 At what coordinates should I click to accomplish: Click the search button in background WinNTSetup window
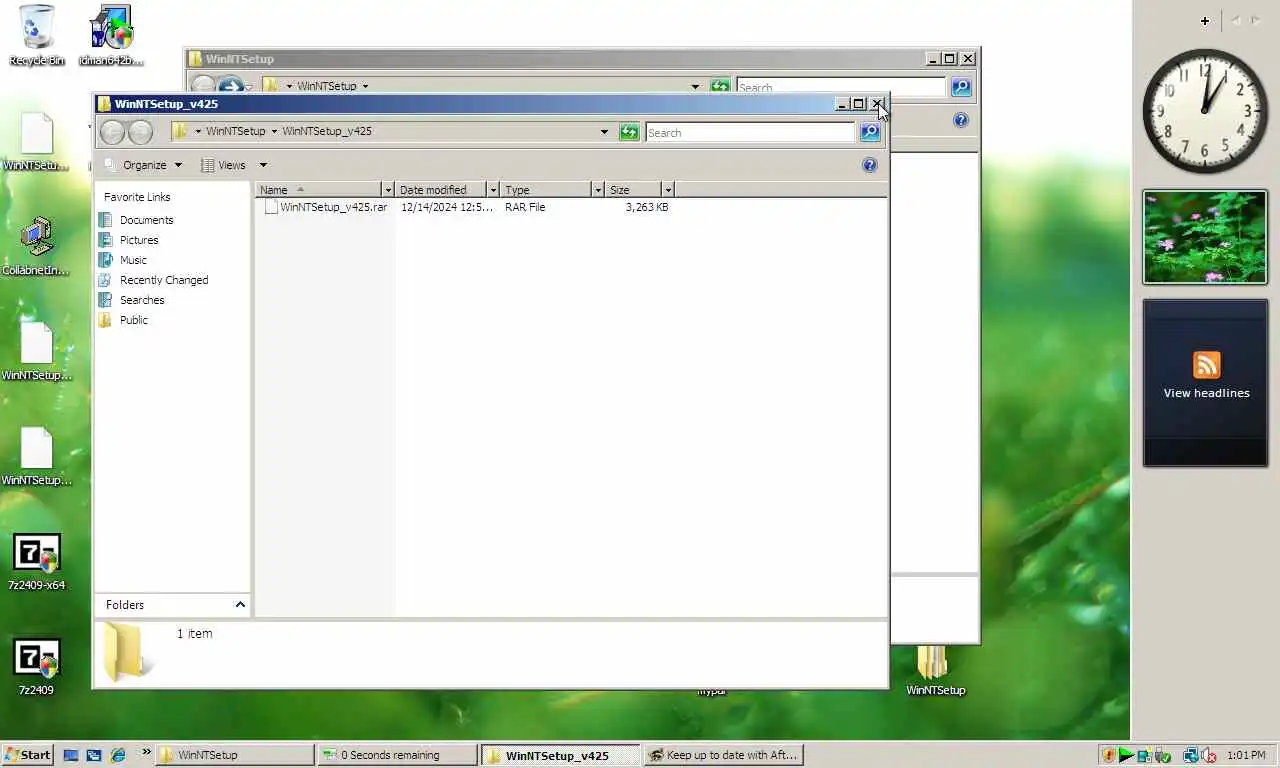coord(961,87)
